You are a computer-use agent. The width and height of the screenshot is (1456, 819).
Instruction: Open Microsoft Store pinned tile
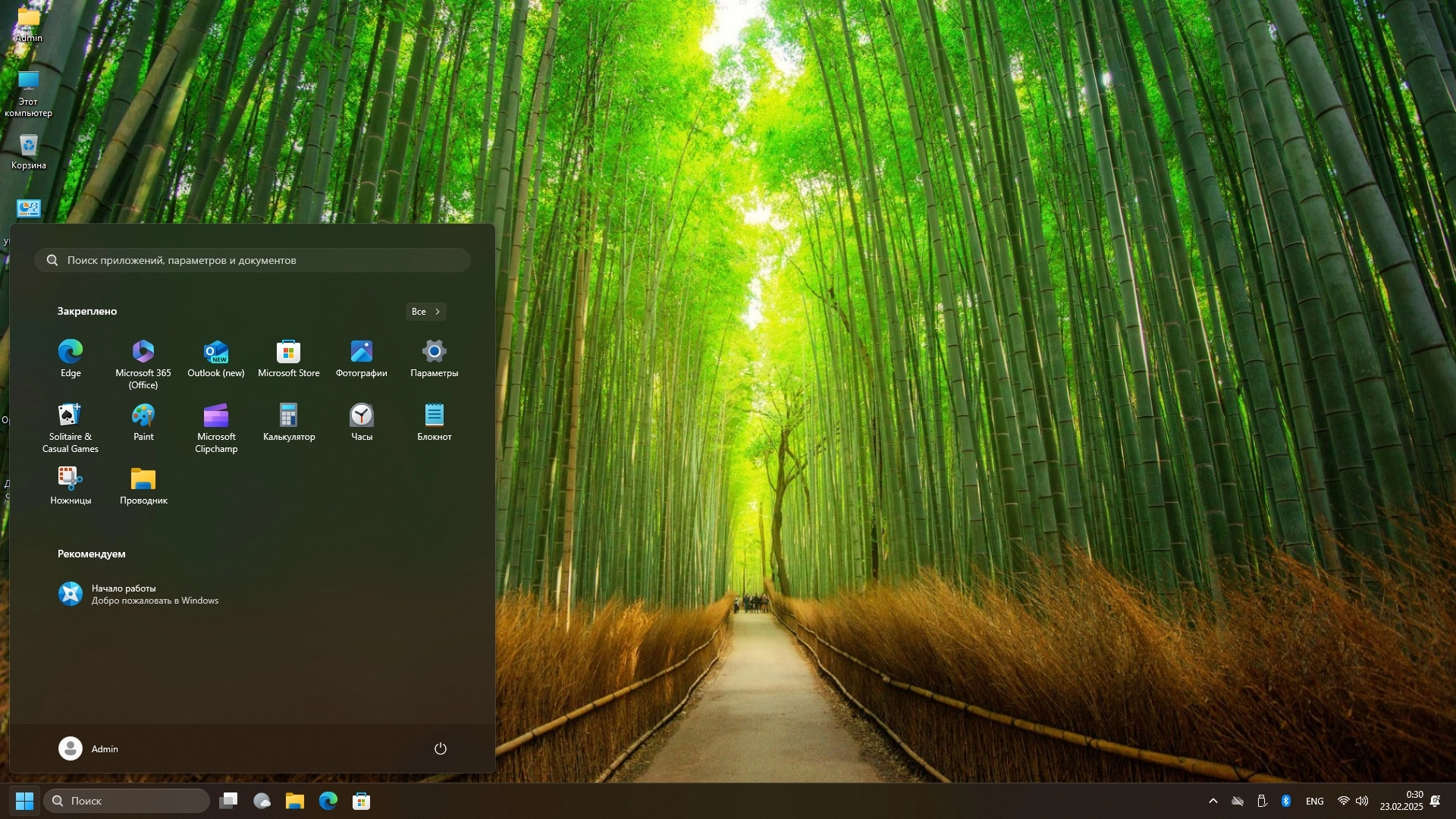click(289, 358)
